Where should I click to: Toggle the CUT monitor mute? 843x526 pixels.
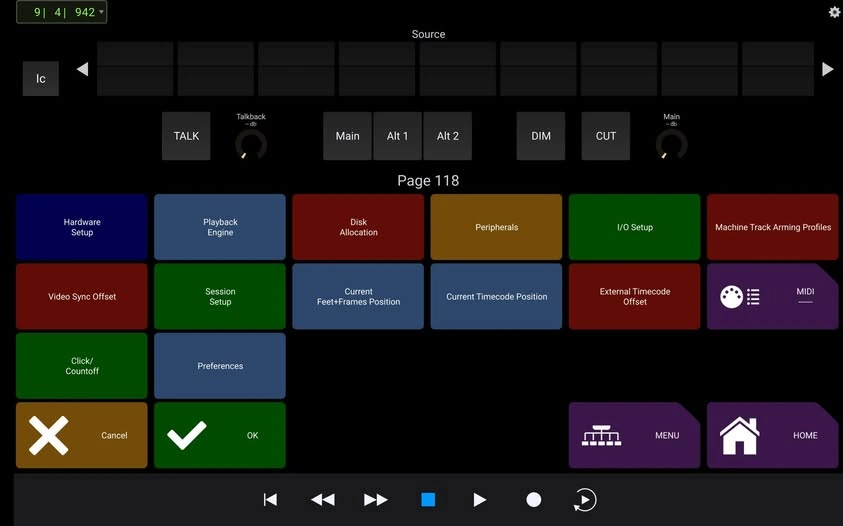pos(606,136)
